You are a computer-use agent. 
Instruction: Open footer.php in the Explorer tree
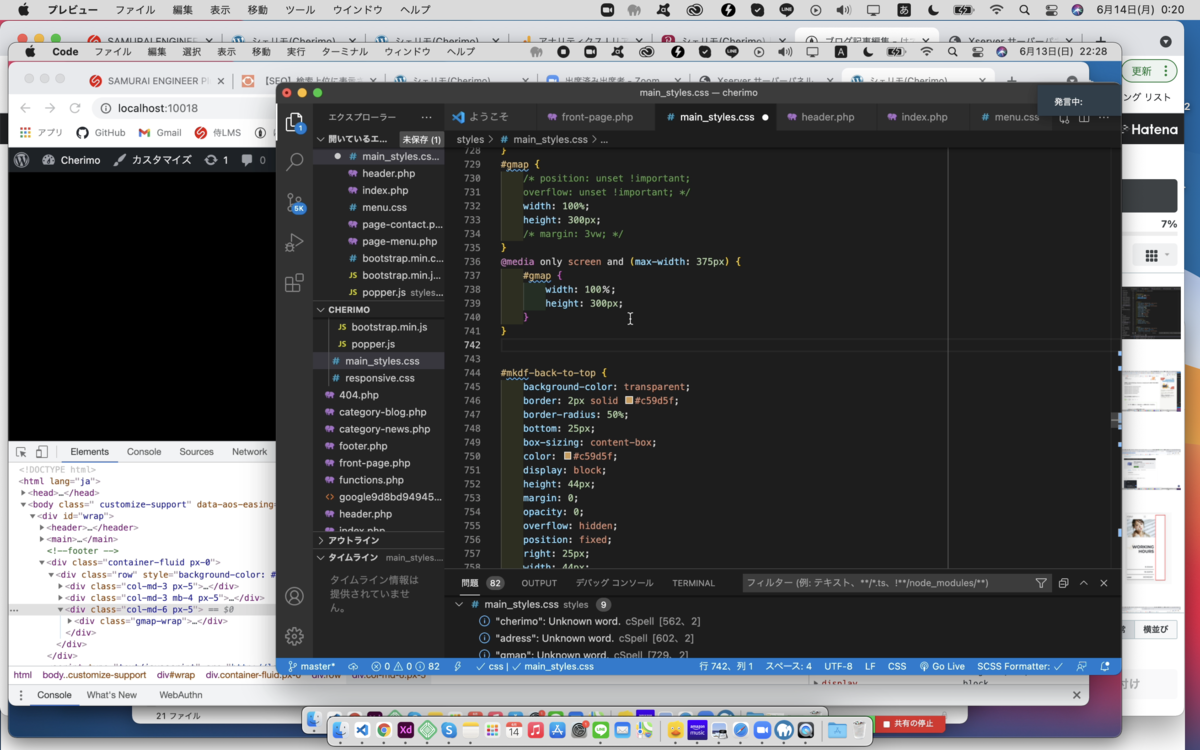point(363,446)
